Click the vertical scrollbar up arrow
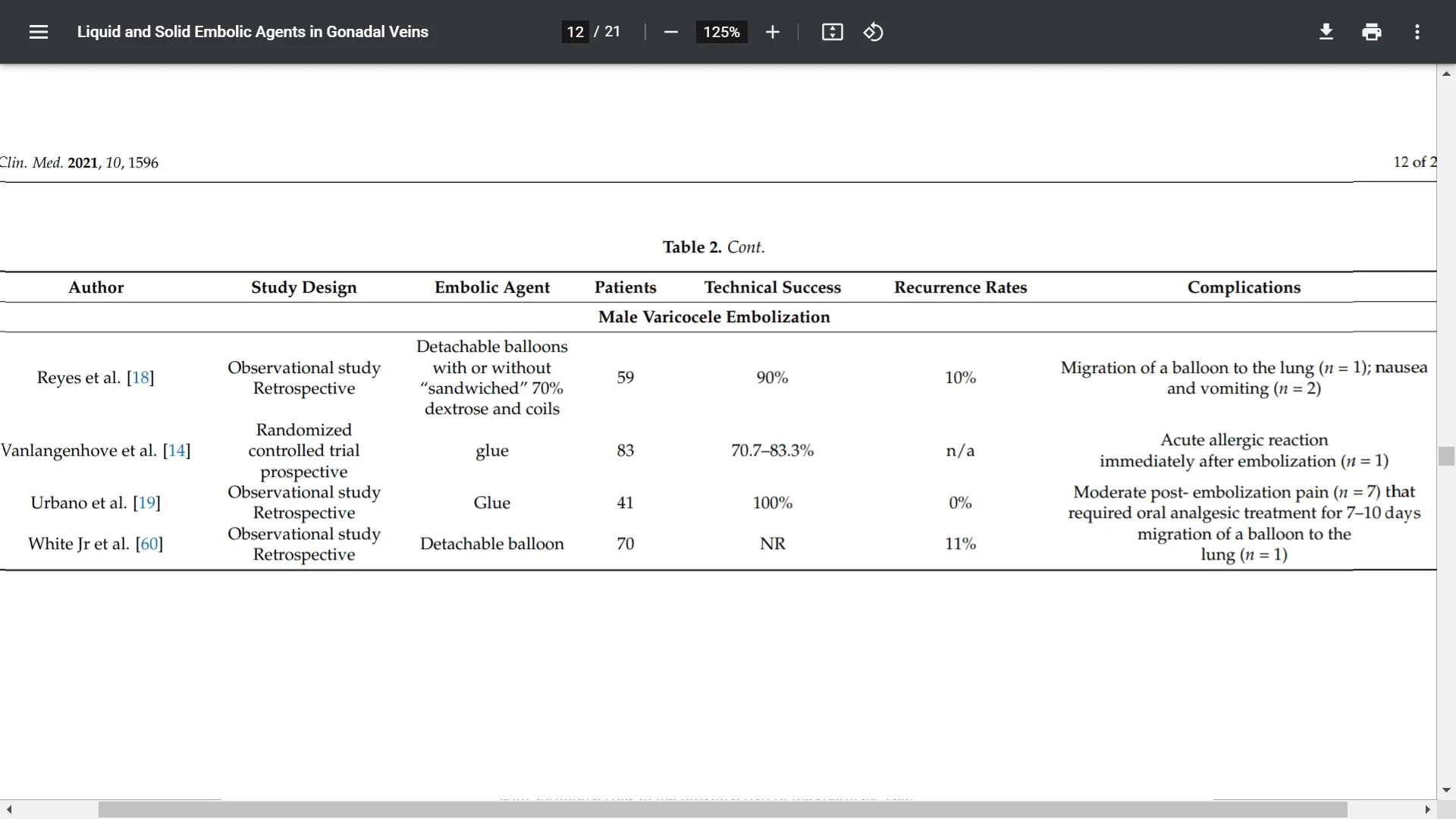 (x=1446, y=74)
